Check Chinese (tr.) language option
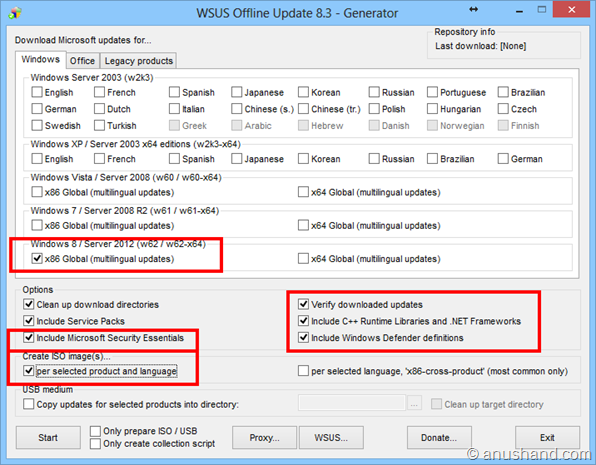596x465 pixels. point(303,109)
